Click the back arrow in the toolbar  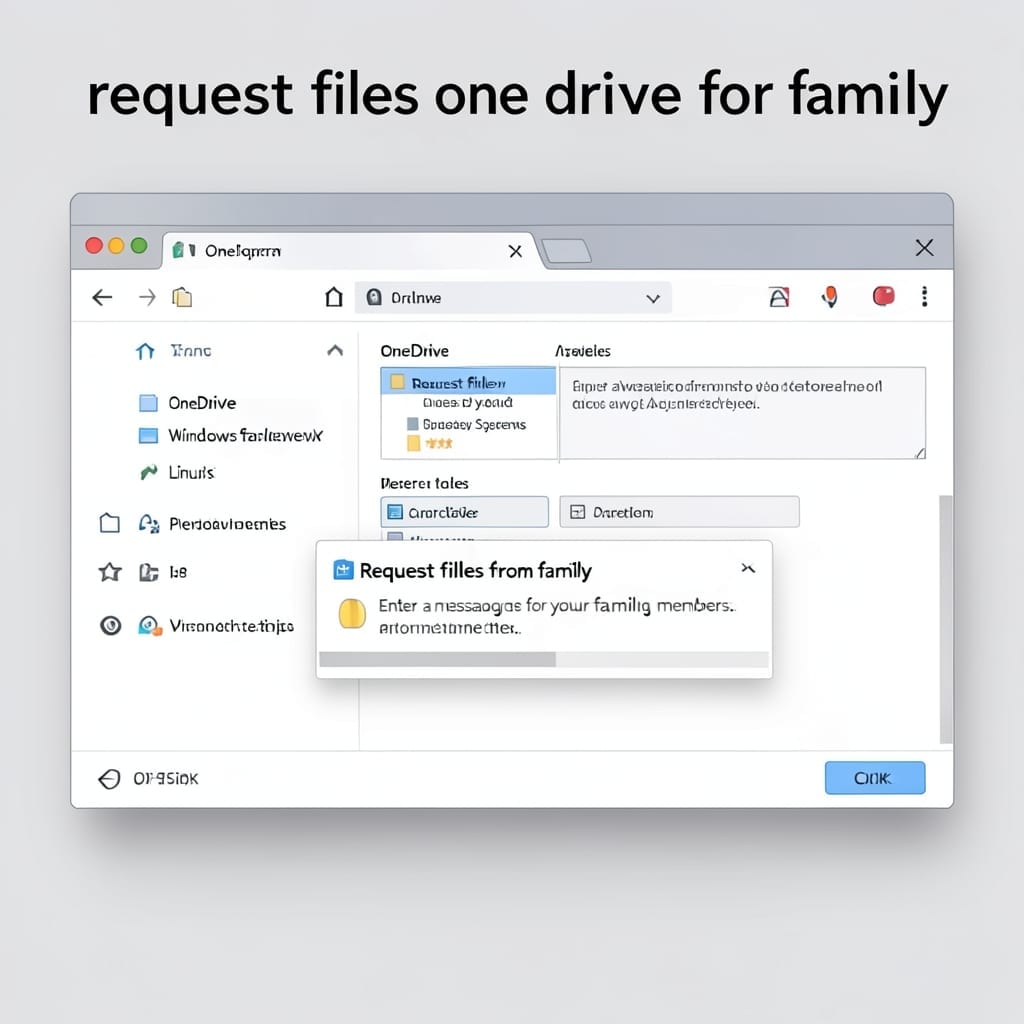click(102, 298)
